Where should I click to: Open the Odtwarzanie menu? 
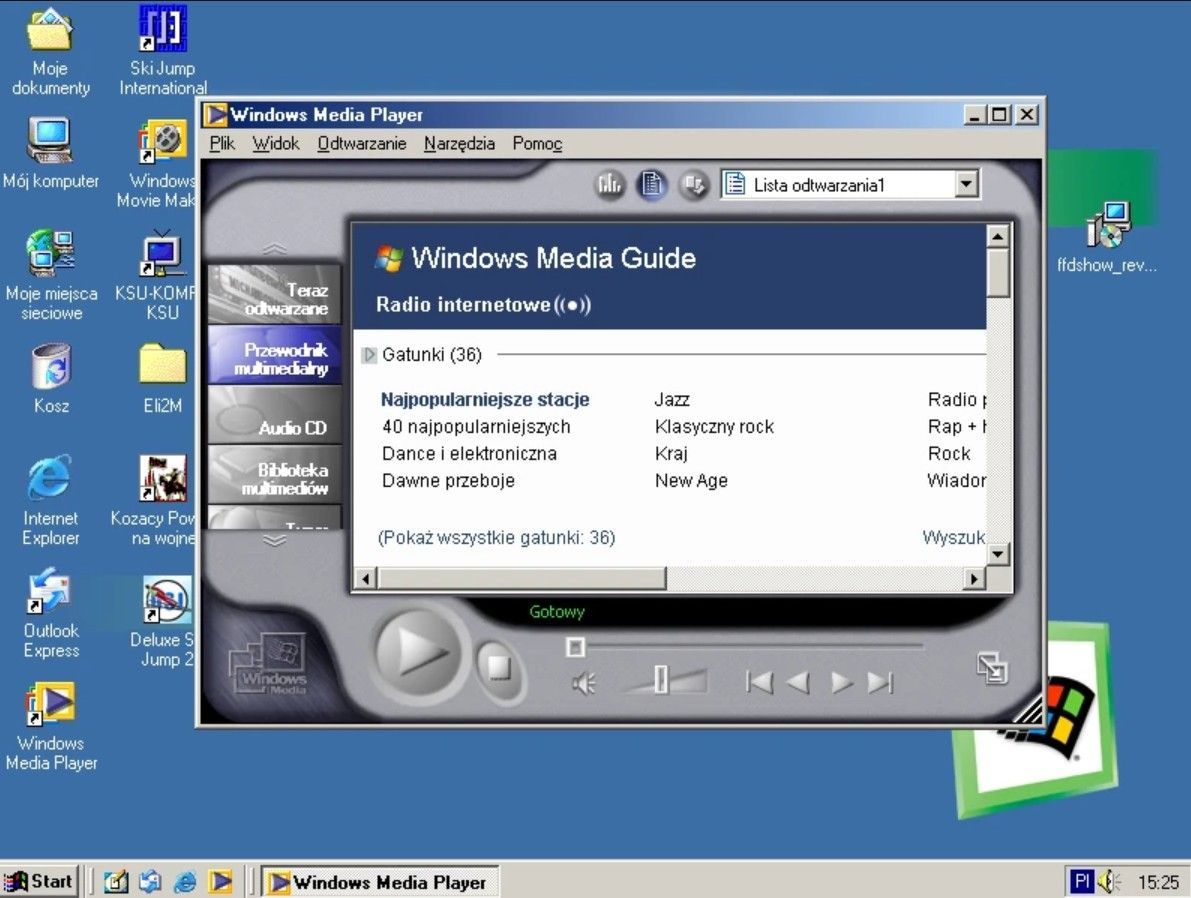[361, 143]
